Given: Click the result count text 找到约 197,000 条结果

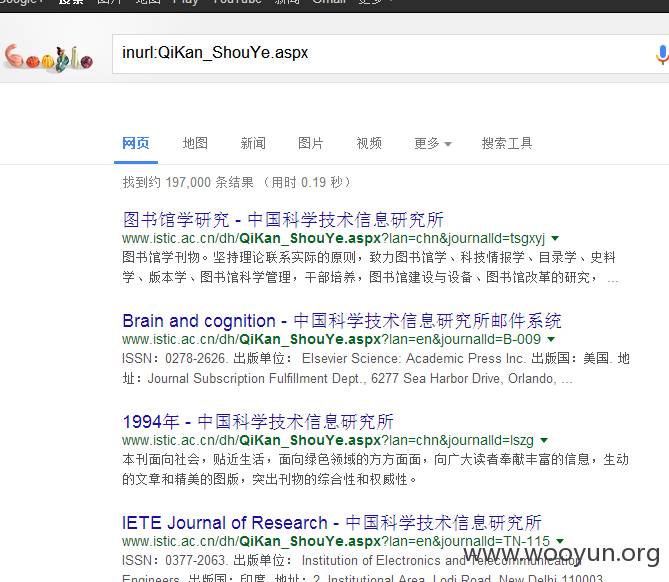Looking at the screenshot, I should coord(188,183).
